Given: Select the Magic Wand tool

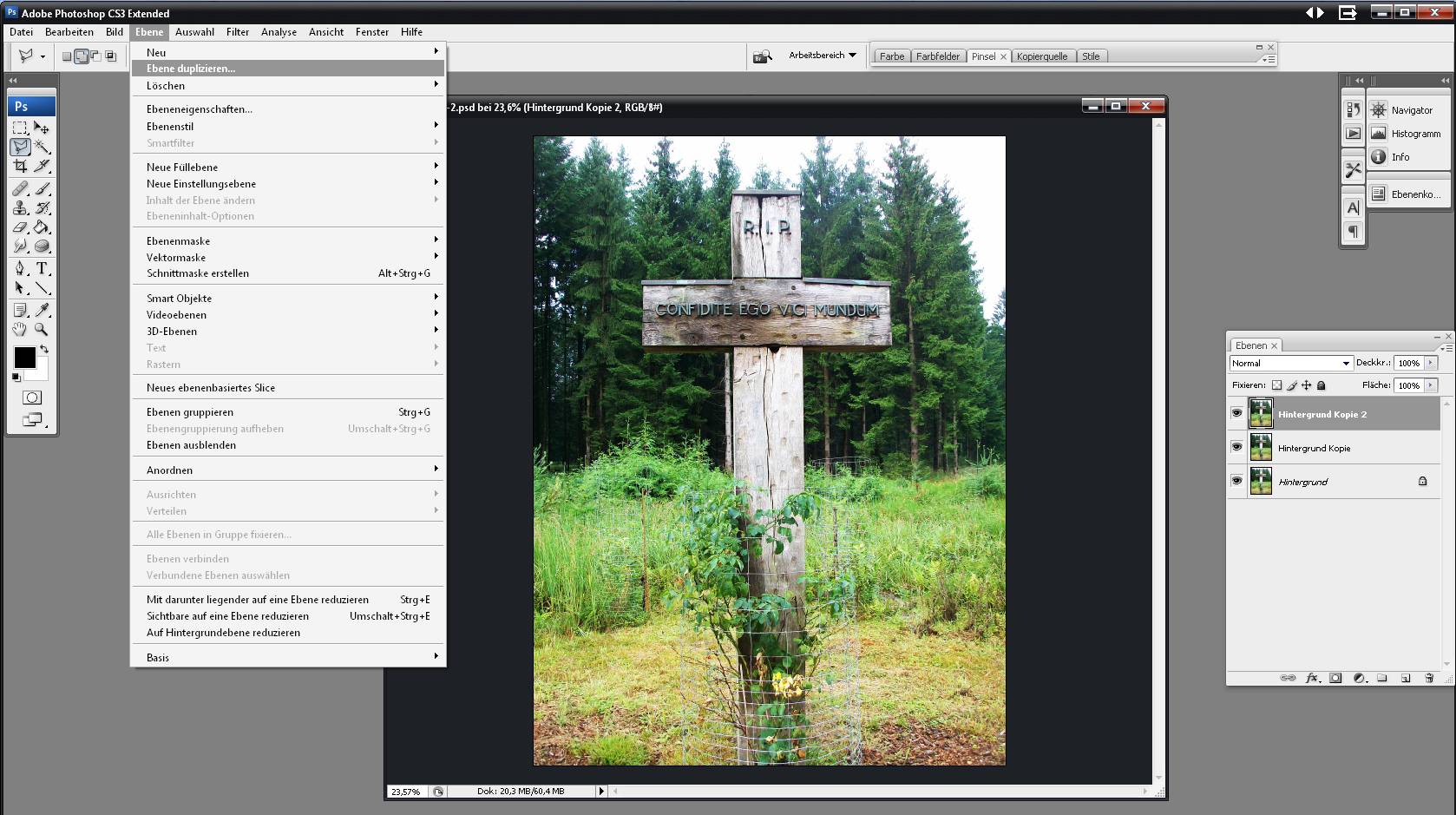Looking at the screenshot, I should point(42,148).
